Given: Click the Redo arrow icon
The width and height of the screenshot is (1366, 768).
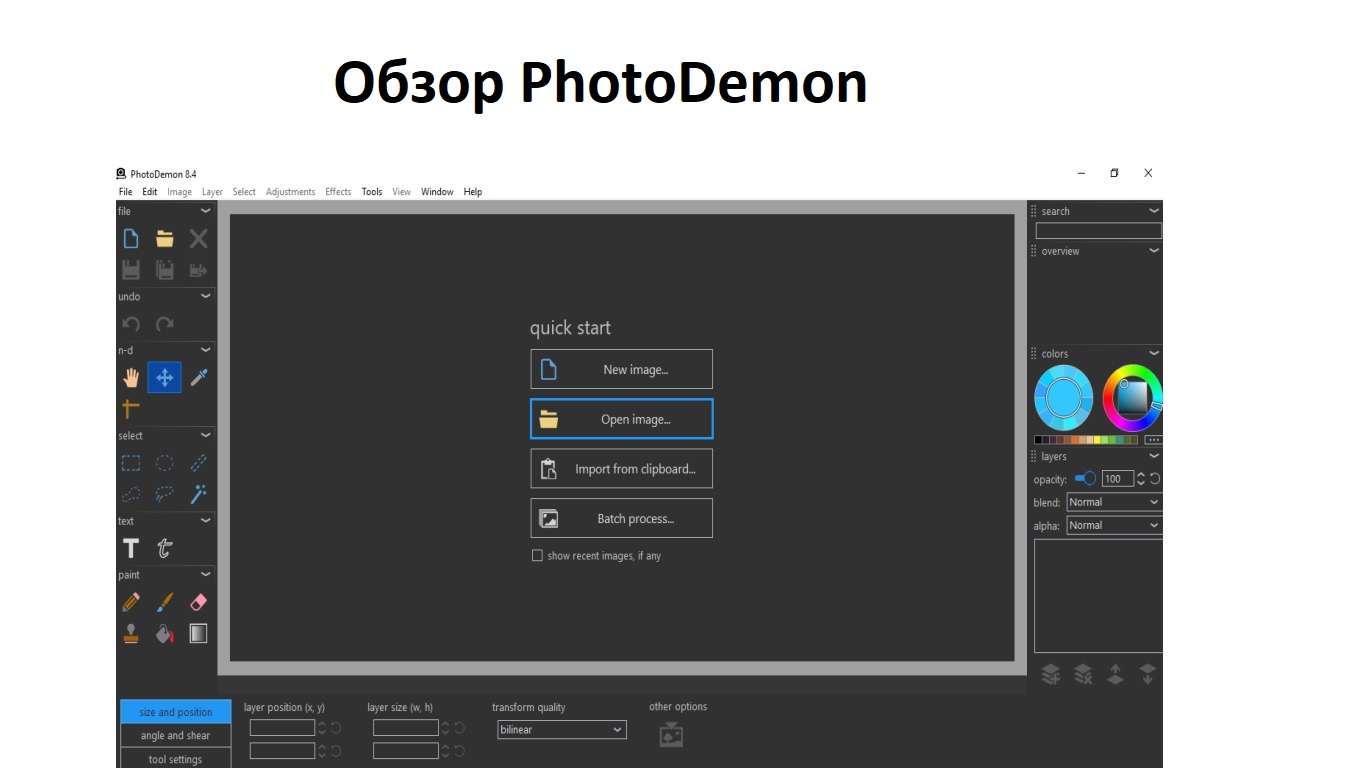Looking at the screenshot, I should [165, 324].
